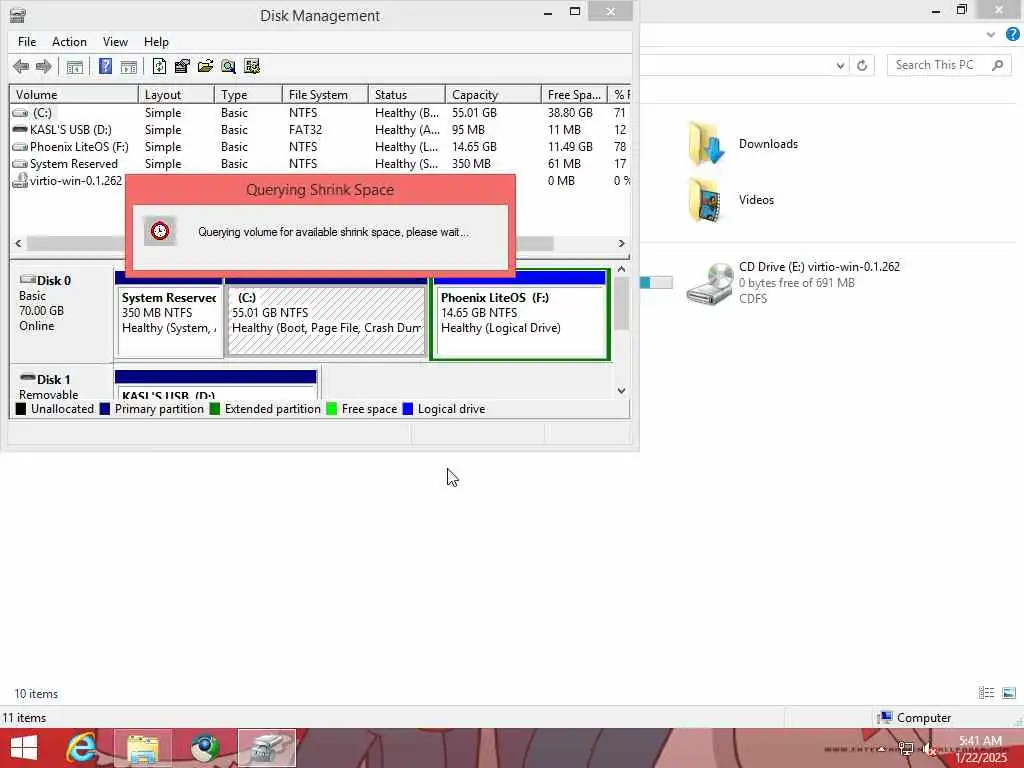The width and height of the screenshot is (1024, 768).
Task: Select the KASL'S USB (D:) volume row
Action: tap(320, 130)
